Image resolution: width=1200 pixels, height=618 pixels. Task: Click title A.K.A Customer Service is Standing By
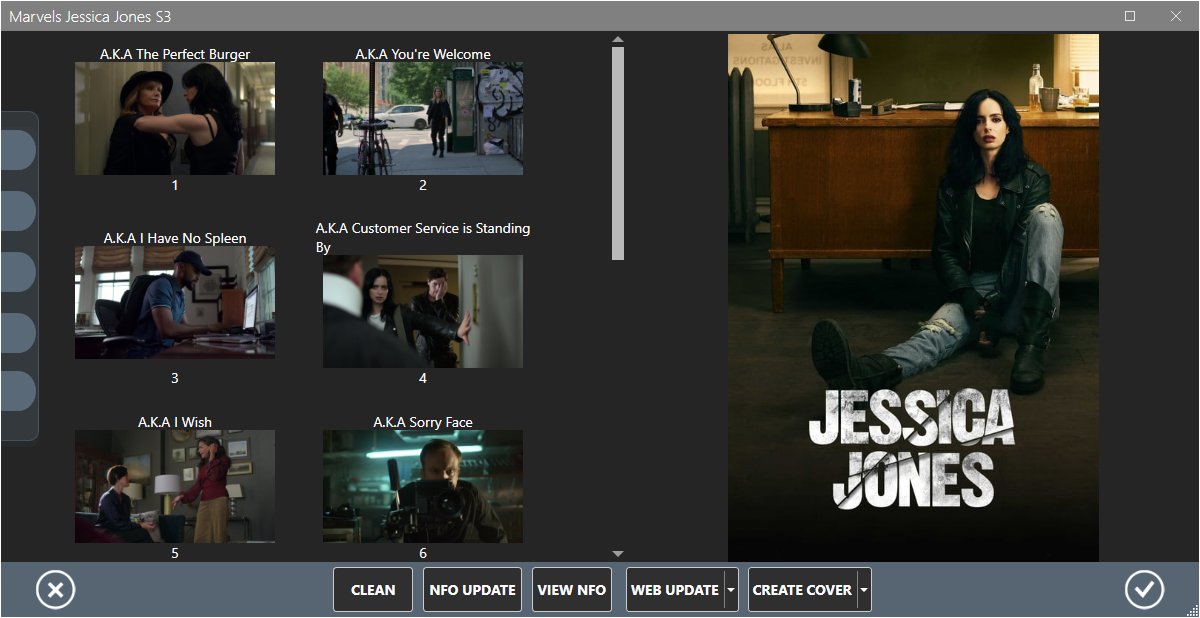(x=423, y=237)
